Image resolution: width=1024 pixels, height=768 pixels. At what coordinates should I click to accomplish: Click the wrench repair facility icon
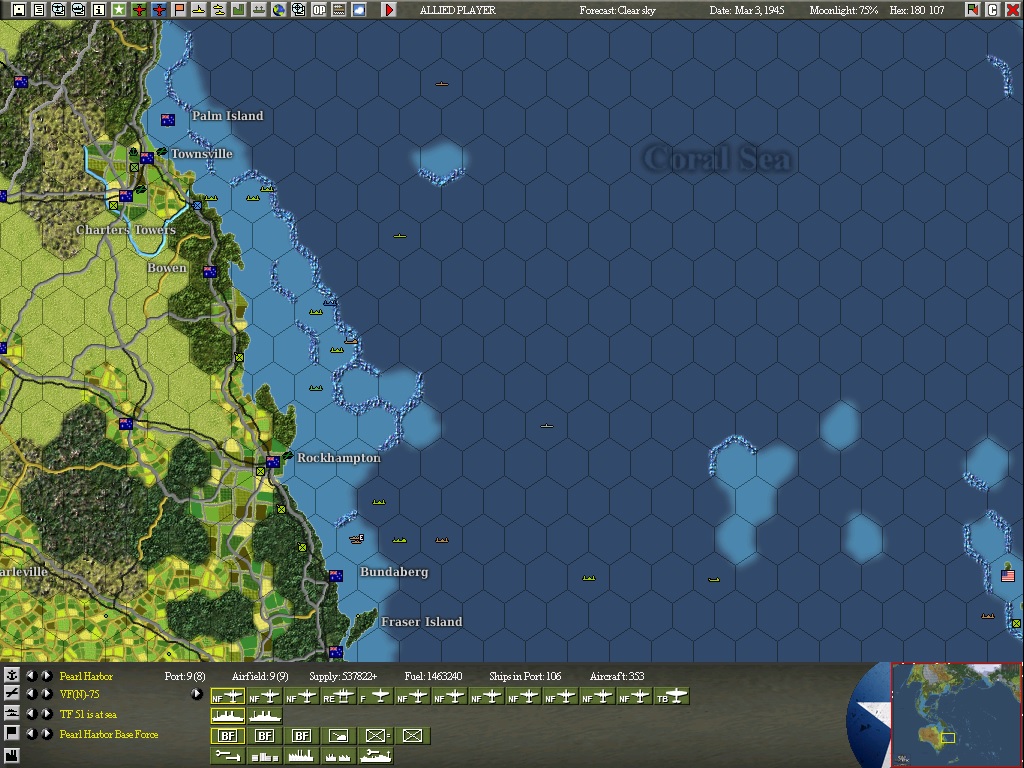[228, 756]
